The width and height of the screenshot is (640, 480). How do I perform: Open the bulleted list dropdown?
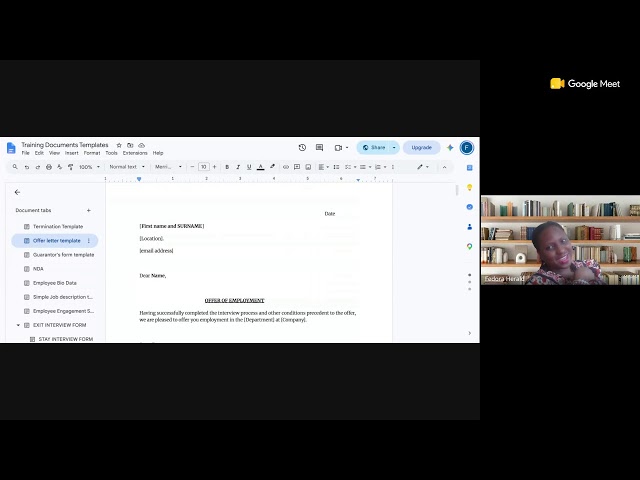tap(365, 167)
